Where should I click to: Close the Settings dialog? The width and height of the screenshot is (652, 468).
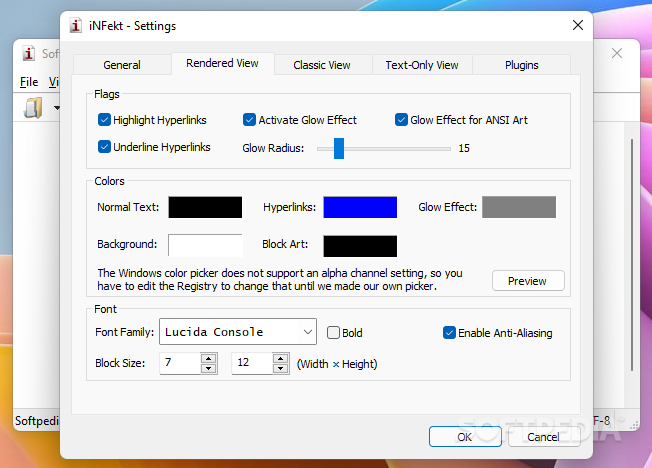pos(578,25)
